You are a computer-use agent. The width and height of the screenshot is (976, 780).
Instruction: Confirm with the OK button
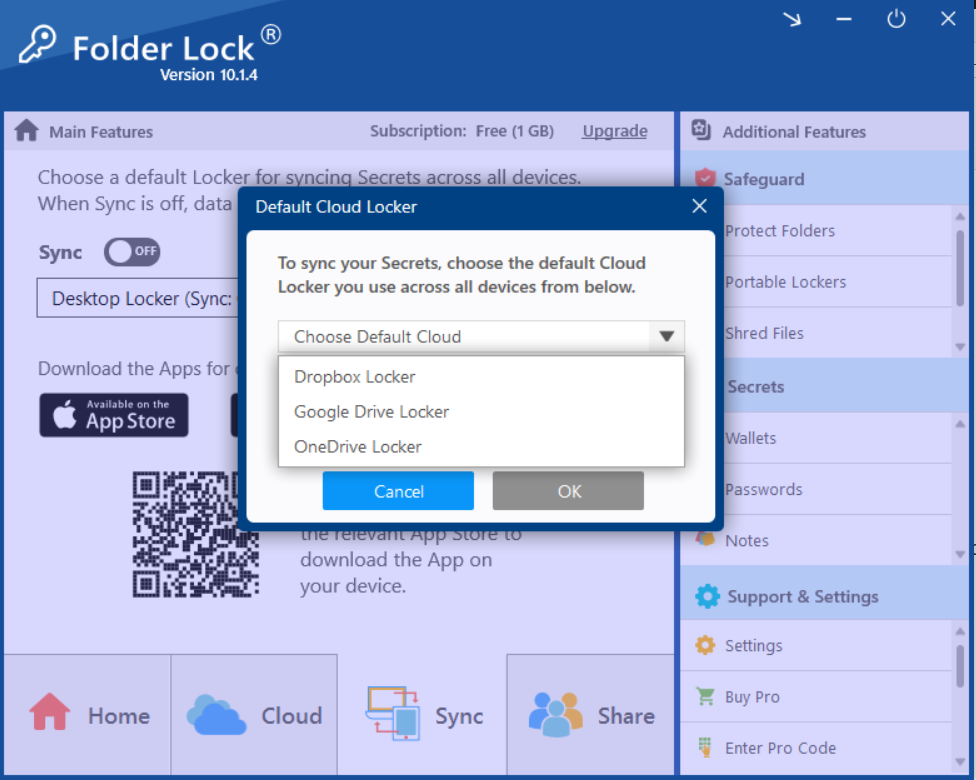point(568,491)
